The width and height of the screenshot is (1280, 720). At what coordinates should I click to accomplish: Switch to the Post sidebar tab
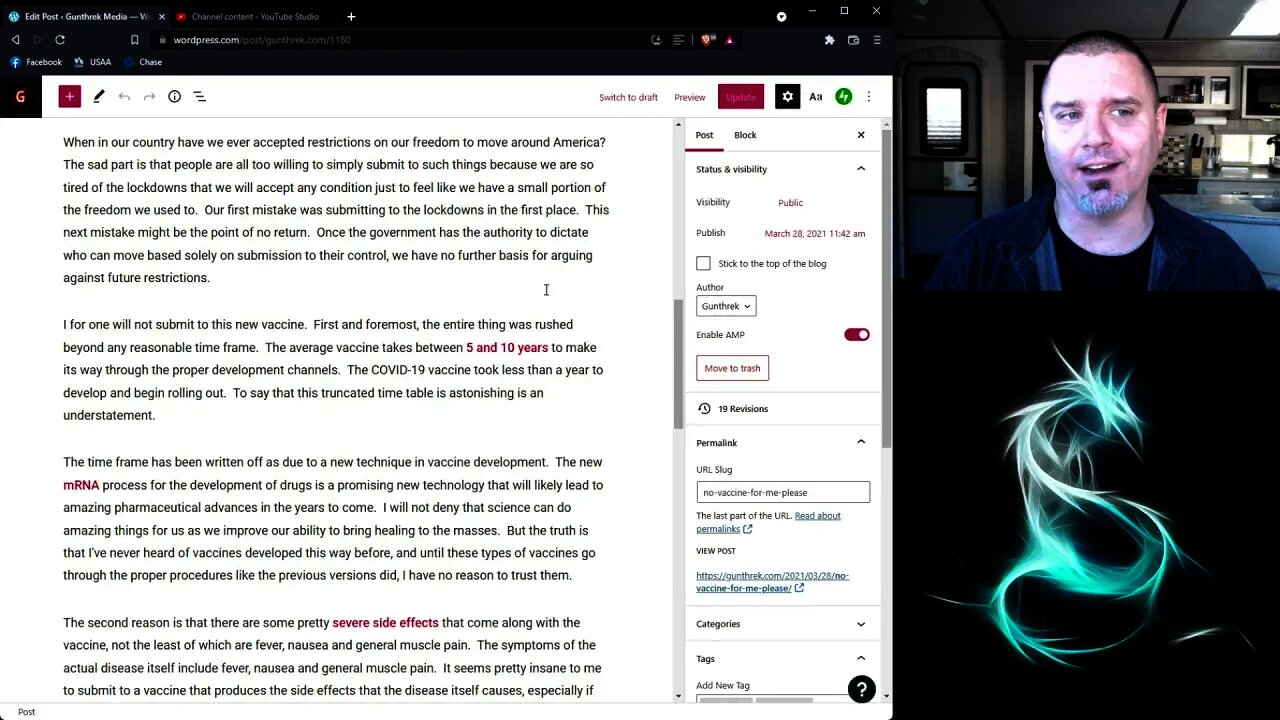click(x=705, y=135)
